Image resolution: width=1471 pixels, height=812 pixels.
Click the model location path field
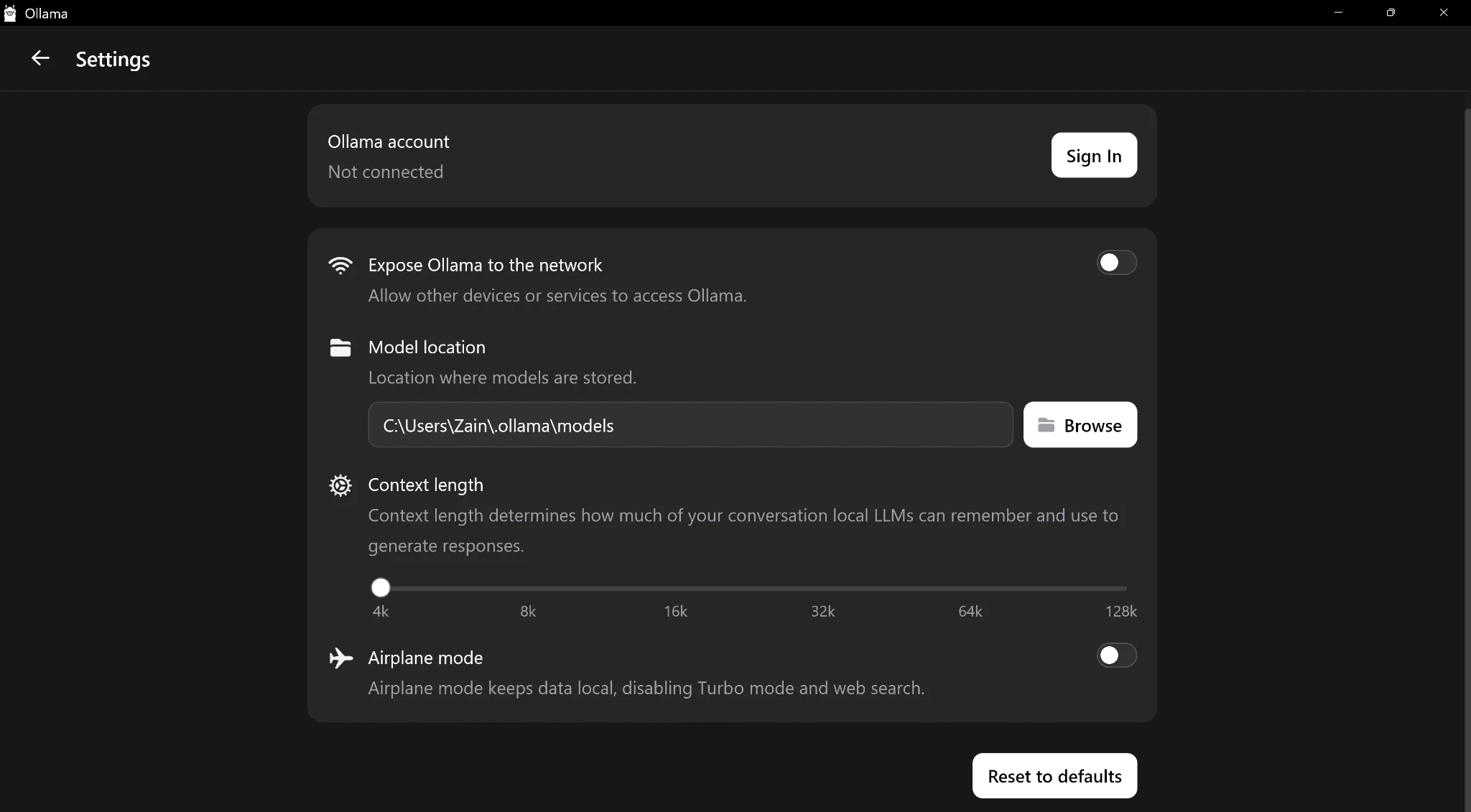(x=690, y=425)
